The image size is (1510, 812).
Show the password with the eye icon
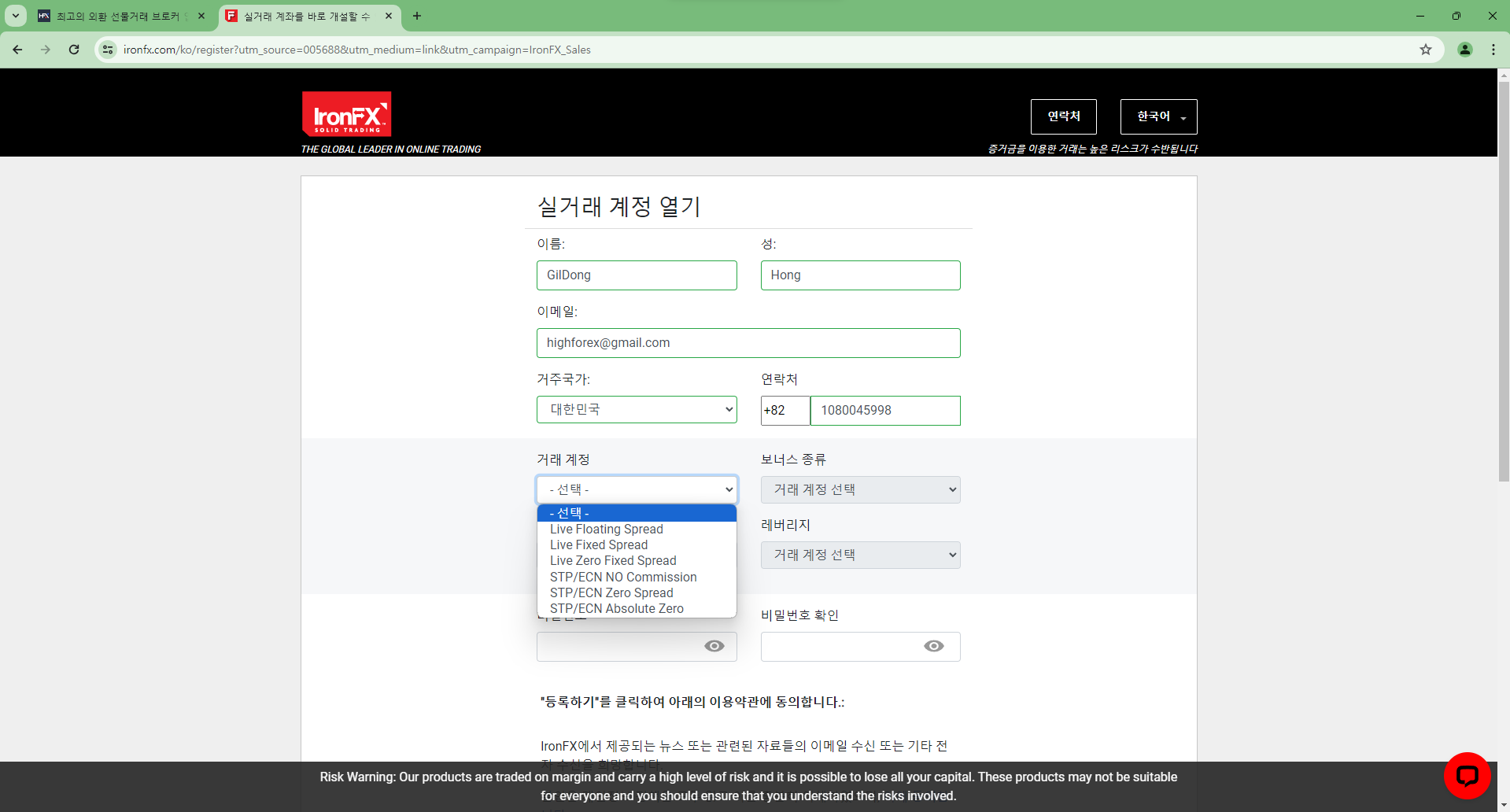pyautogui.click(x=714, y=646)
